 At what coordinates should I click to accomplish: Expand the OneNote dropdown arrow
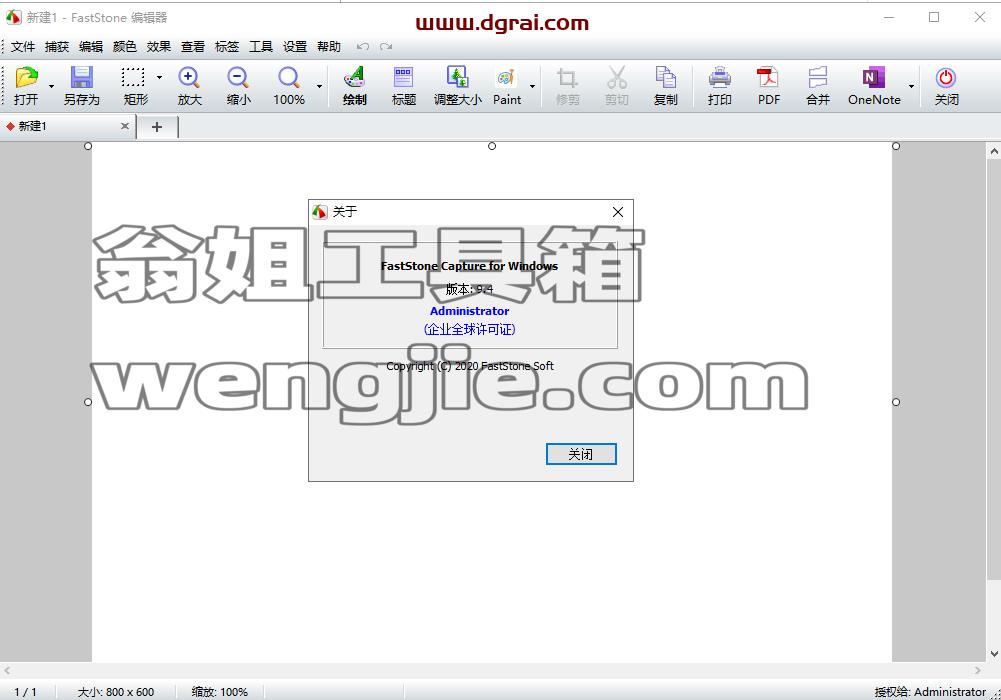(x=911, y=86)
